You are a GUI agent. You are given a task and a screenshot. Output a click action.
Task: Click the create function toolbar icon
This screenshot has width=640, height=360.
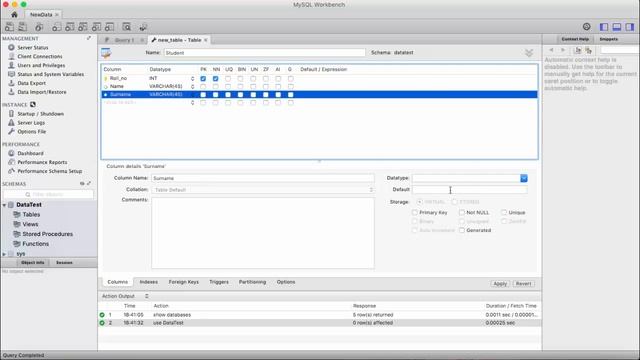(x=109, y=27)
